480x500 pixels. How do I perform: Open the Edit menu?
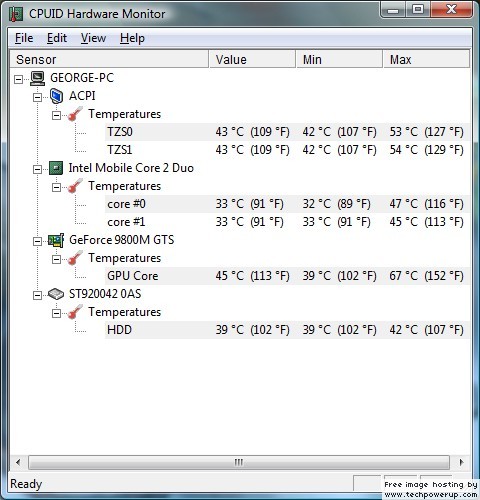click(x=57, y=38)
